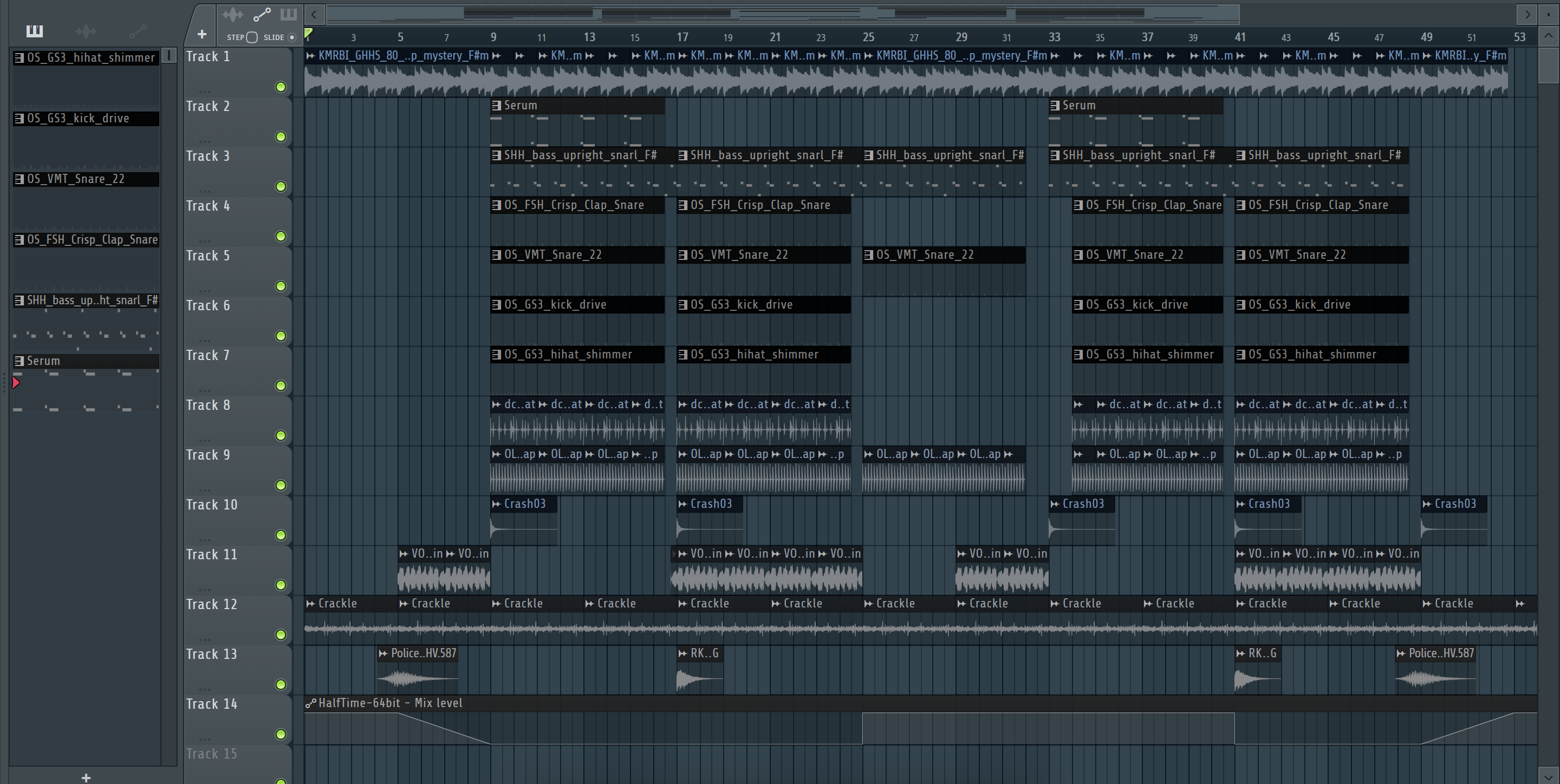The height and width of the screenshot is (784, 1560).
Task: Select the Track 11 header label
Action: click(211, 554)
